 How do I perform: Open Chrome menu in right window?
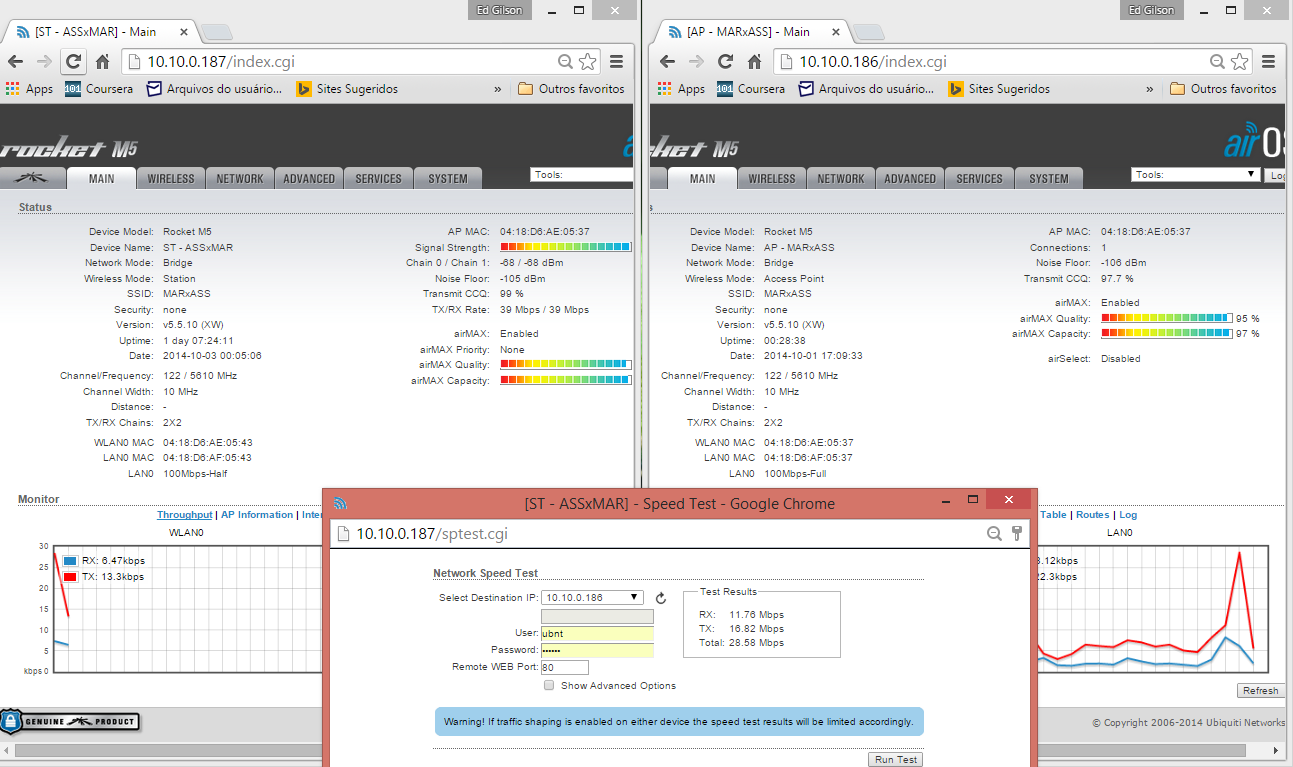pyautogui.click(x=1269, y=62)
